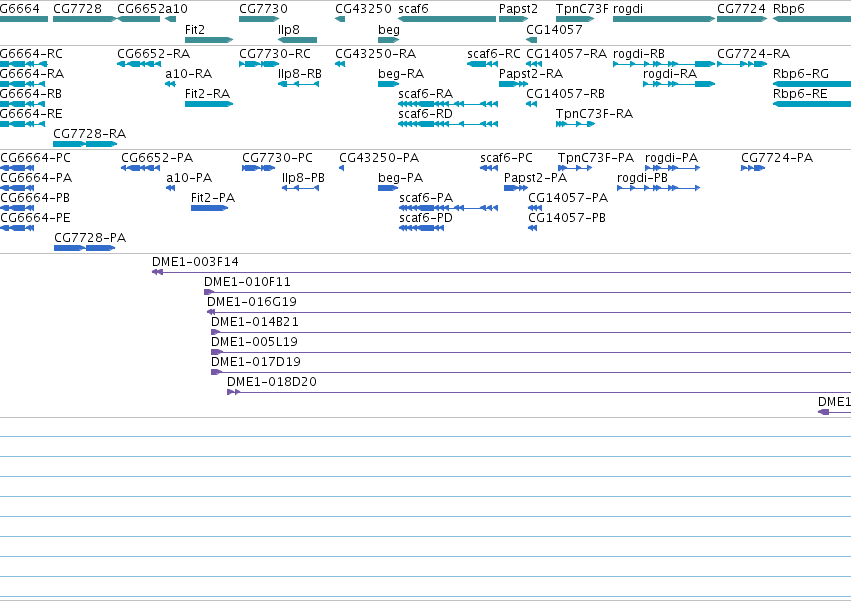This screenshot has width=851, height=601.
Task: Select transcript Papst2-RA
Action: [x=513, y=84]
